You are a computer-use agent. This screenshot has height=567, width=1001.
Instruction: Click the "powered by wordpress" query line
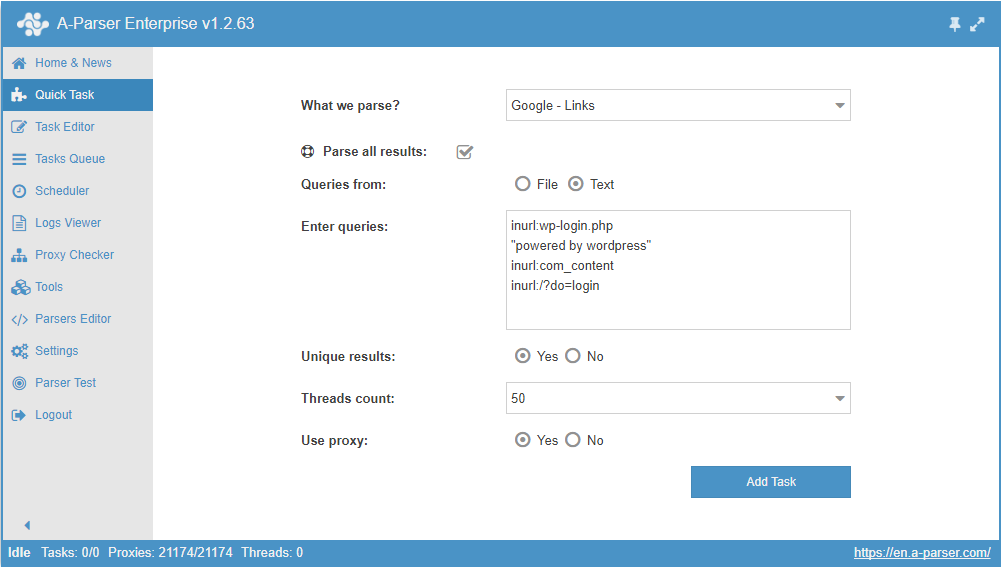[x=581, y=246]
